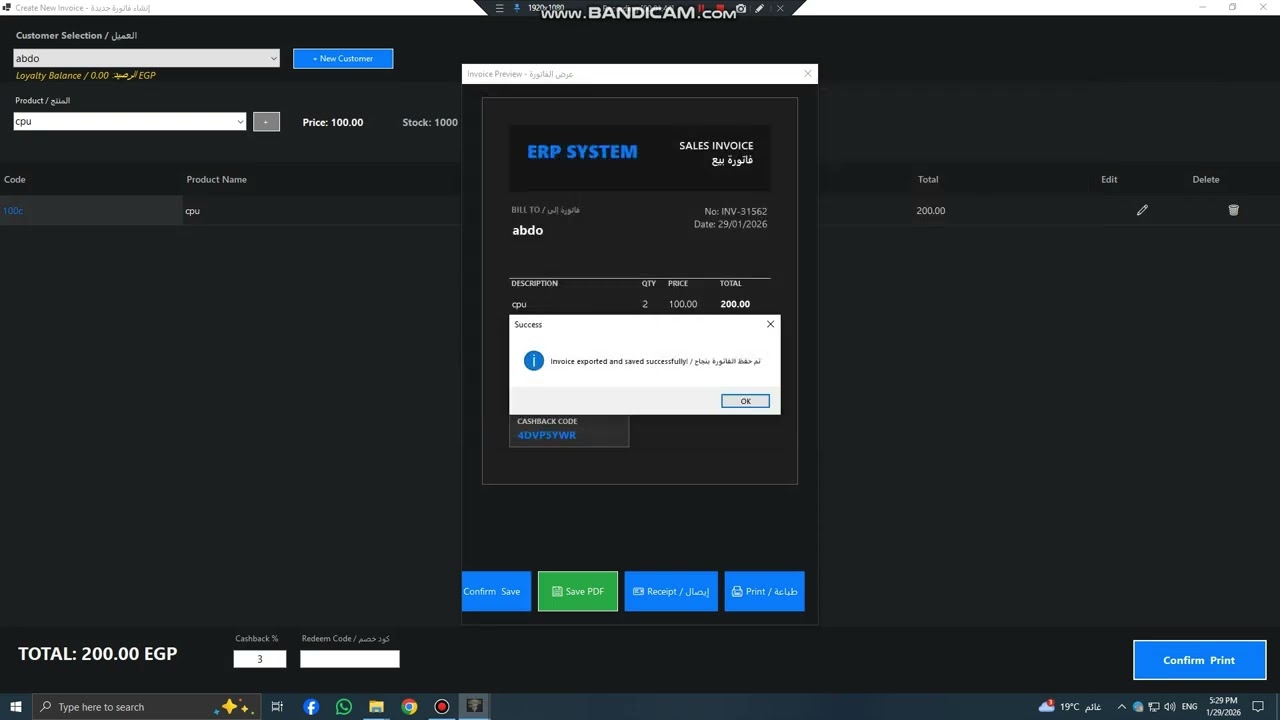Click the Edit column header
Image resolution: width=1280 pixels, height=720 pixels.
point(1109,179)
